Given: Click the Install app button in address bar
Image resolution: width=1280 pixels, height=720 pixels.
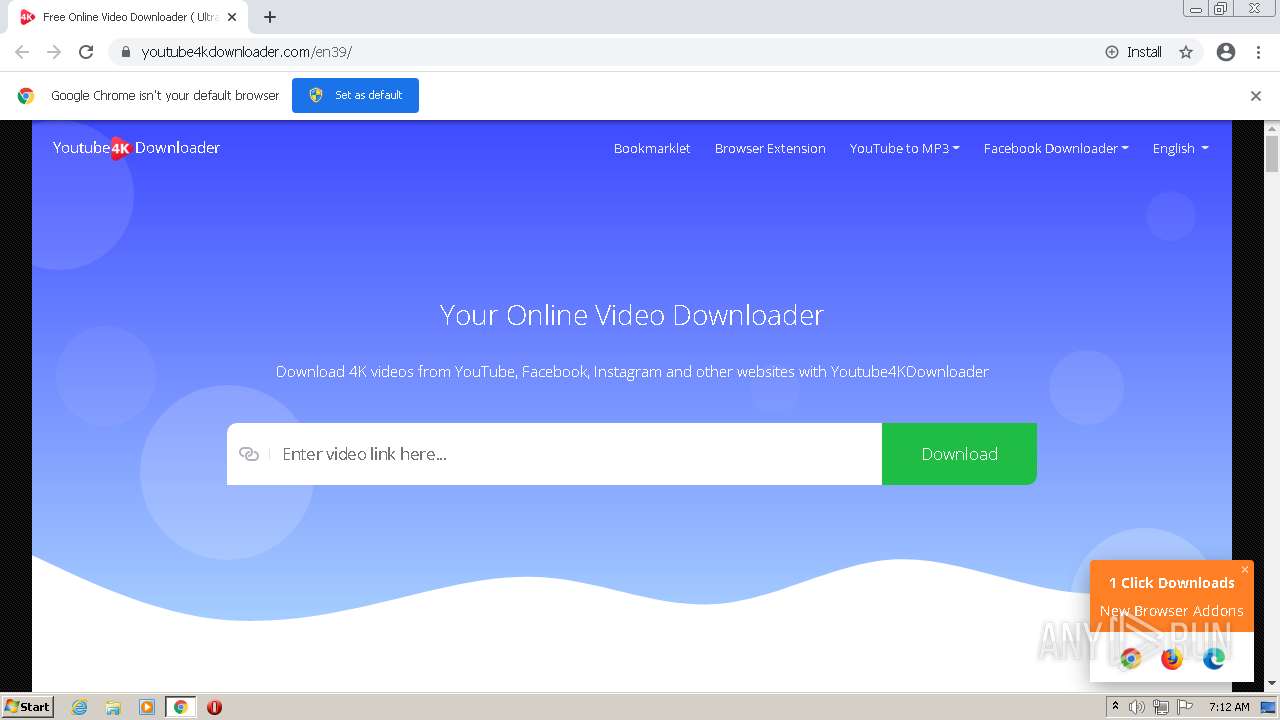Looking at the screenshot, I should pyautogui.click(x=1133, y=52).
